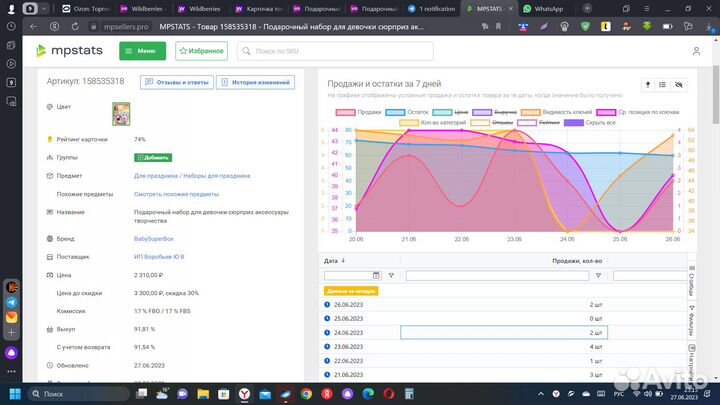Click the chart pin icon
Screen dimensions: 720x405
pos(647,85)
